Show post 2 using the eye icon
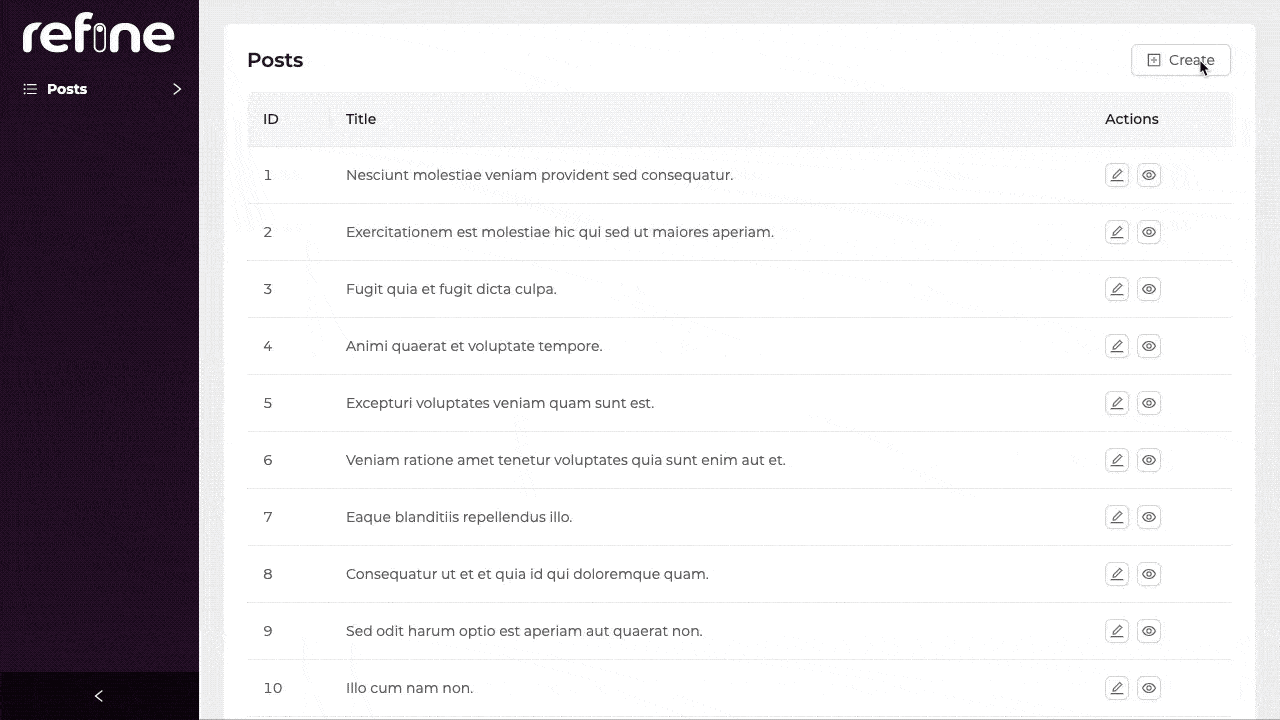 1149,232
